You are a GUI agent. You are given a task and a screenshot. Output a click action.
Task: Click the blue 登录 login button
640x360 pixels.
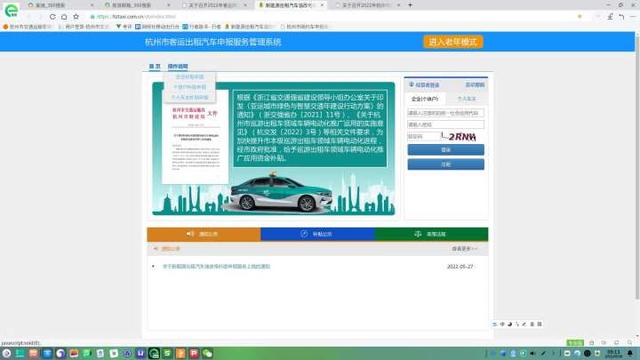[446, 149]
